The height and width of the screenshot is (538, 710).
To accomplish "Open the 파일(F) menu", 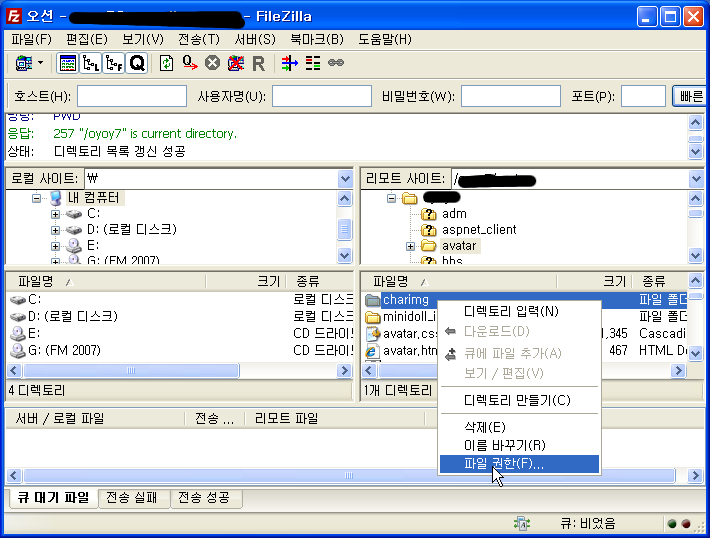I will tap(31, 39).
